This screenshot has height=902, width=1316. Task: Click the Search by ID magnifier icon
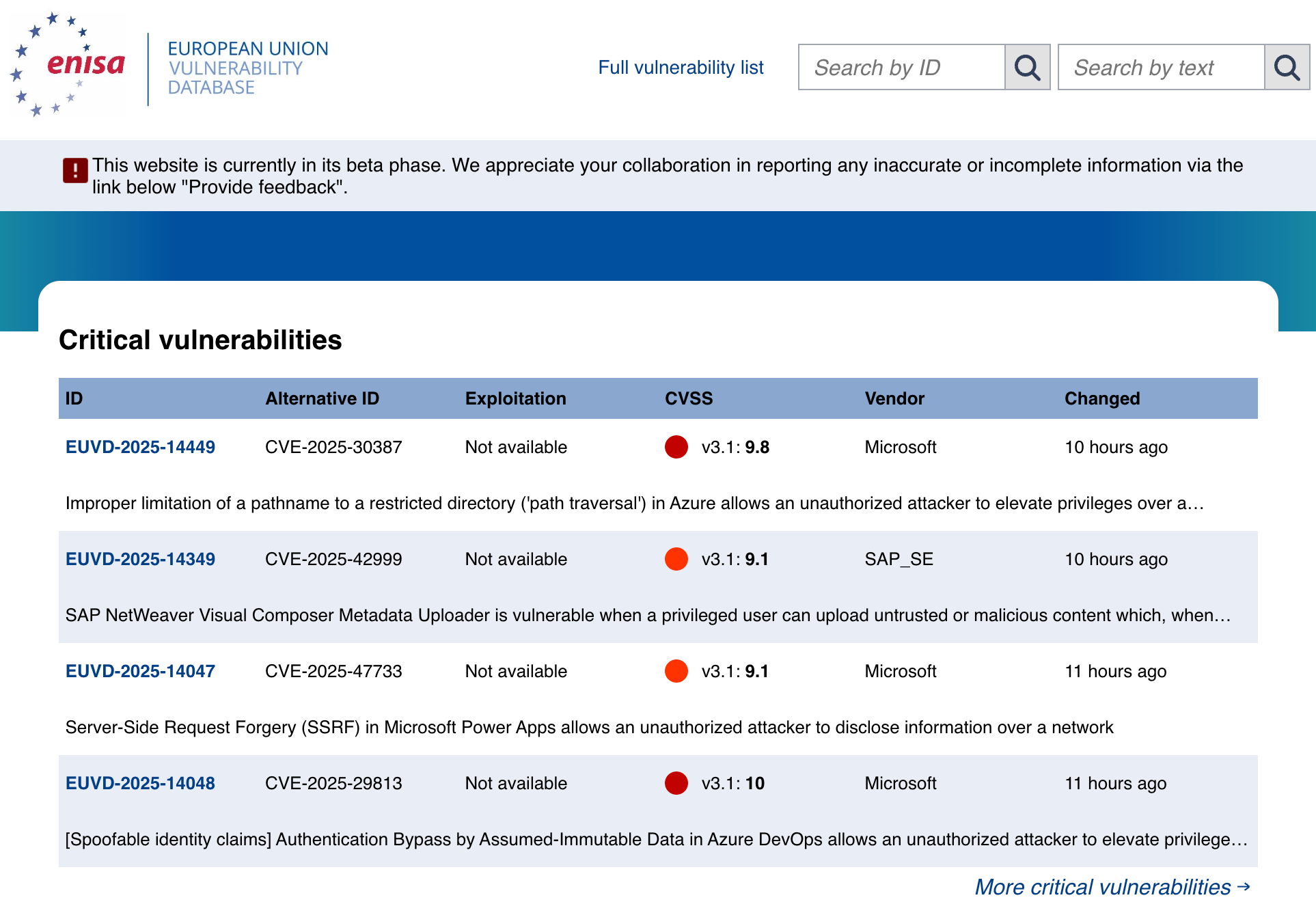(1027, 68)
